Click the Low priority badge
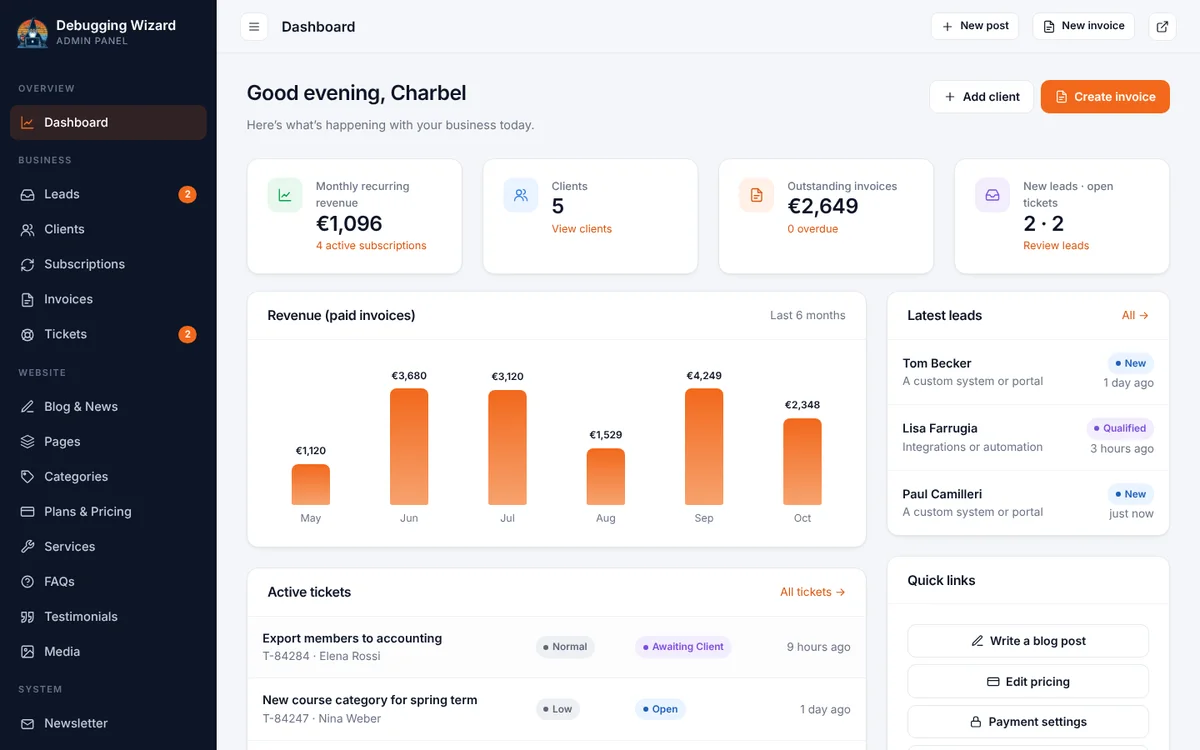The height and width of the screenshot is (750, 1200). tap(558, 709)
